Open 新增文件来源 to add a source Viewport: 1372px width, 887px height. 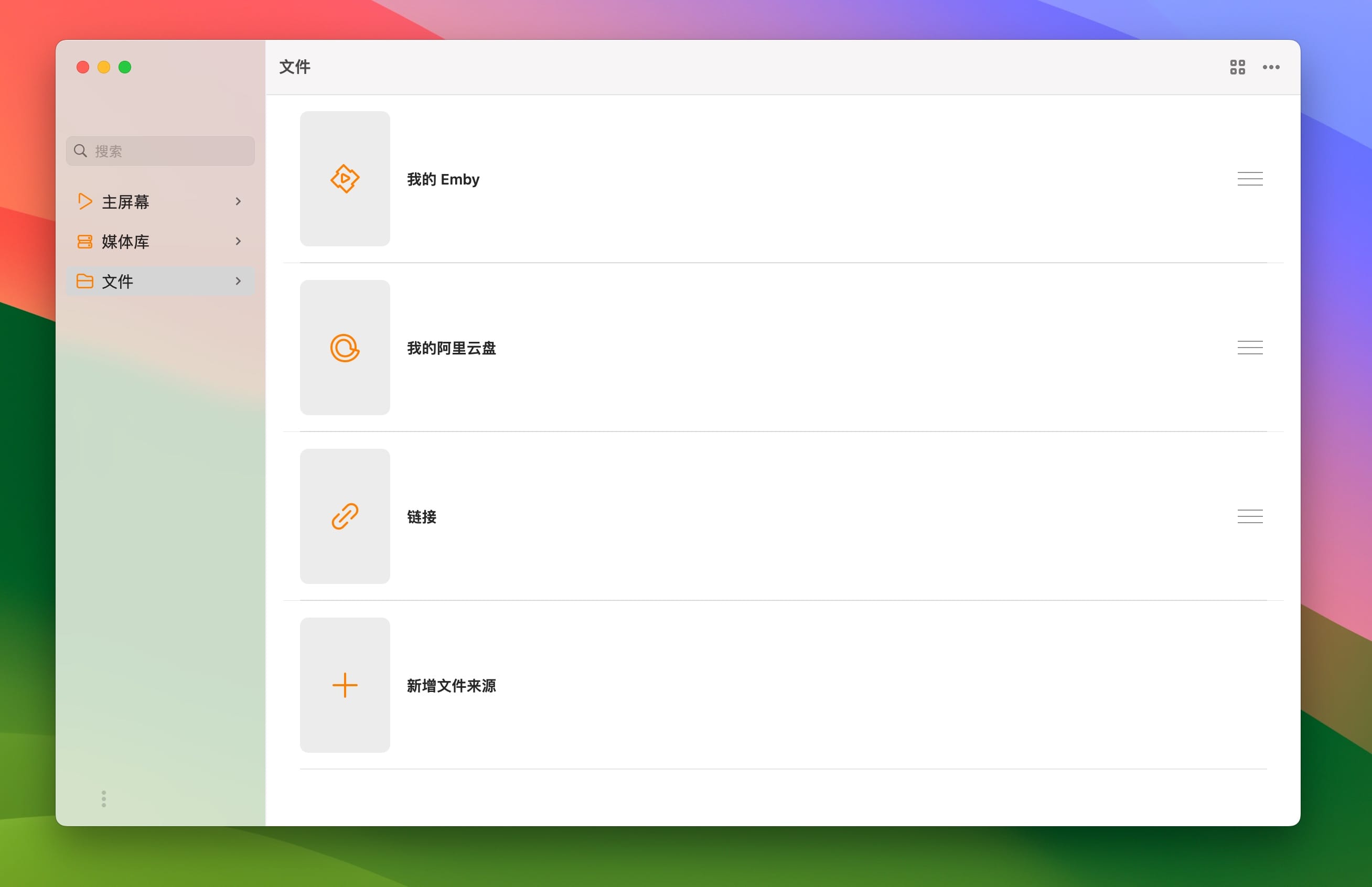click(452, 686)
